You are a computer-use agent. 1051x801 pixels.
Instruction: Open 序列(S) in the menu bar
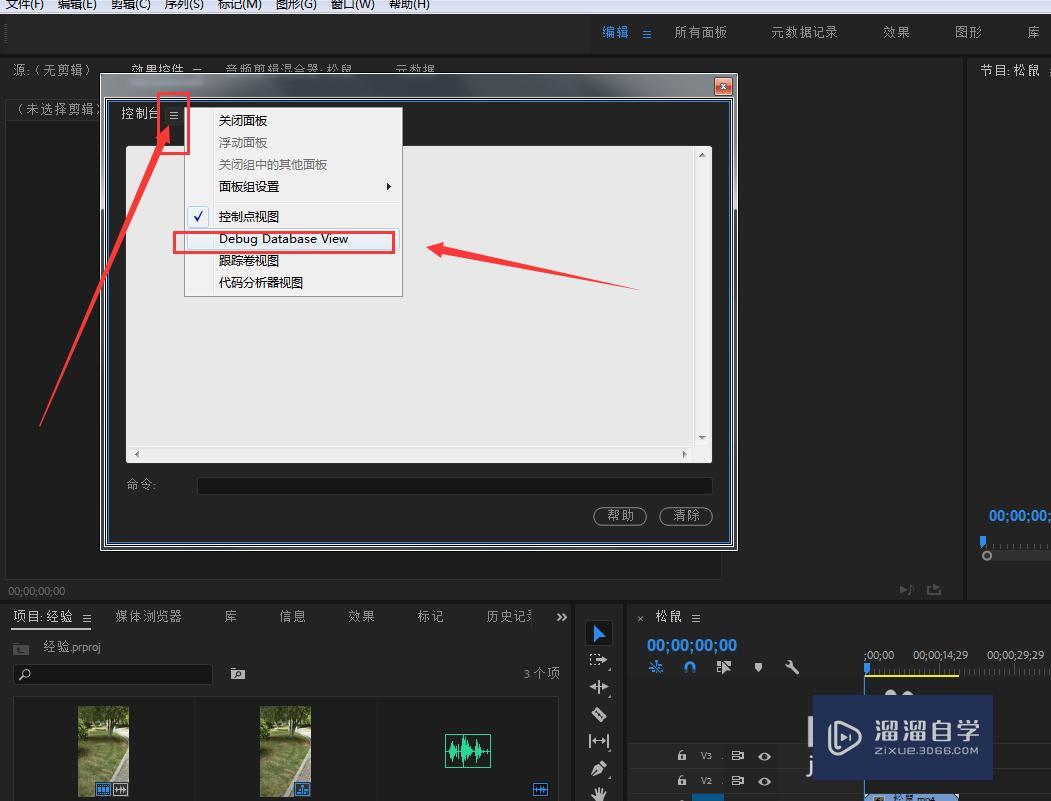[x=184, y=5]
